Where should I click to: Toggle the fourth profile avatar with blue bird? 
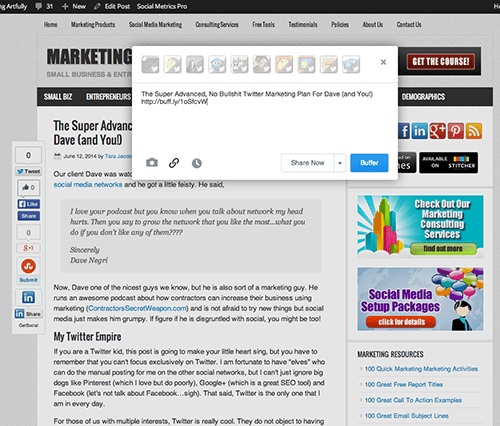217,64
